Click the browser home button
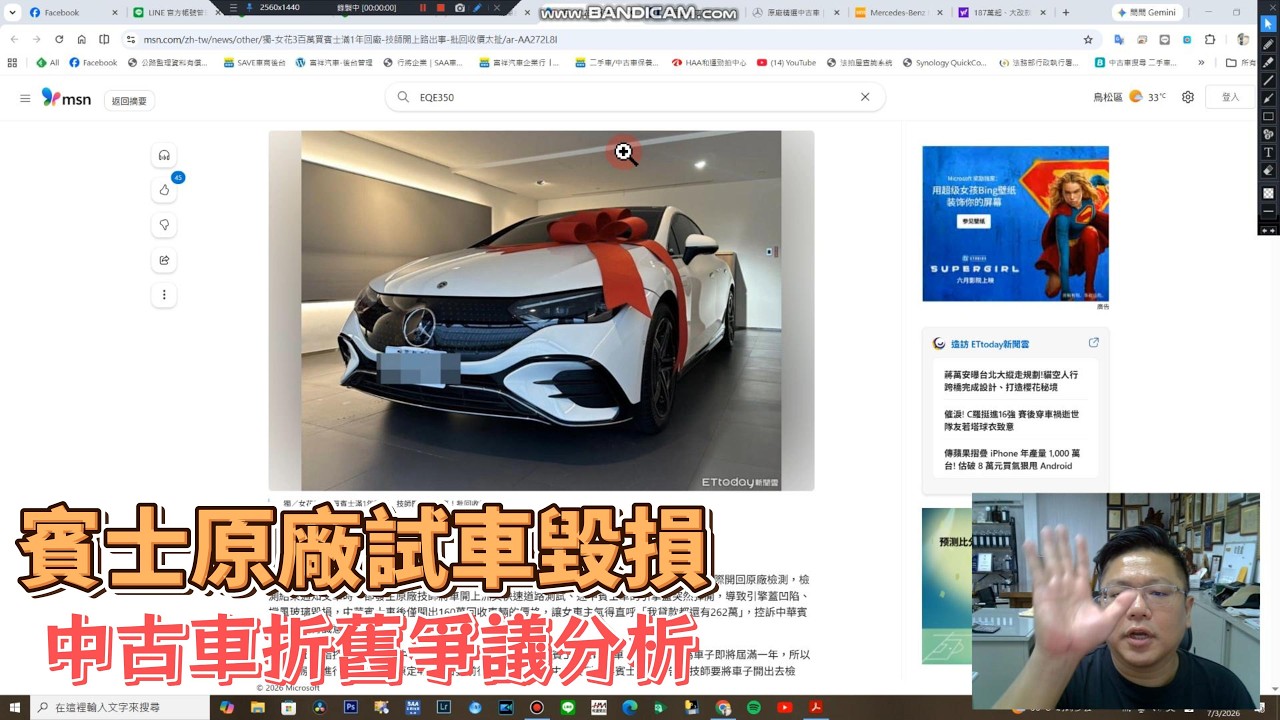This screenshot has width=1280, height=720. 82,39
